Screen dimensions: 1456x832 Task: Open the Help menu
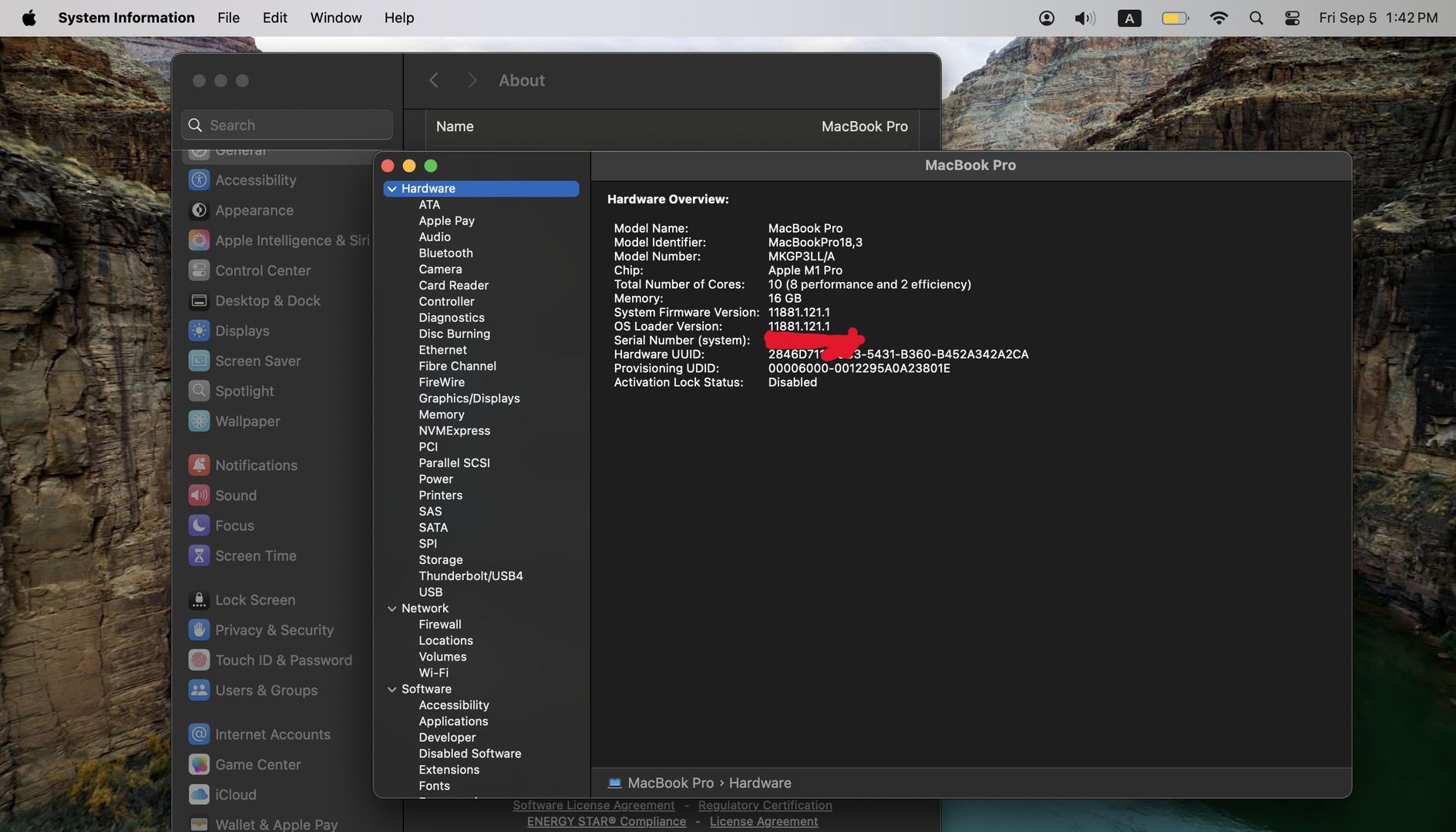(399, 18)
